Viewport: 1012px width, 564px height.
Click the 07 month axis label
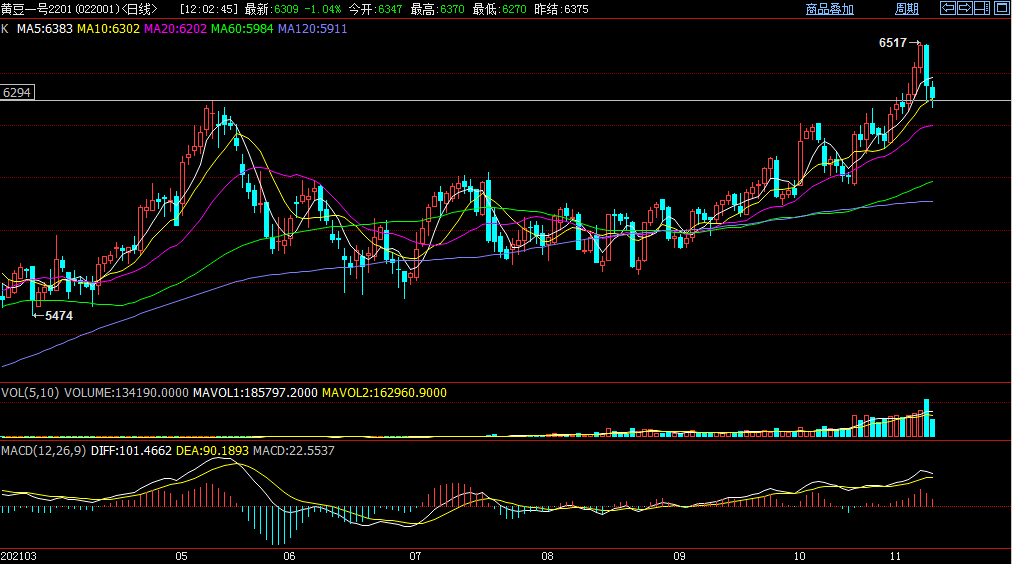pyautogui.click(x=414, y=556)
